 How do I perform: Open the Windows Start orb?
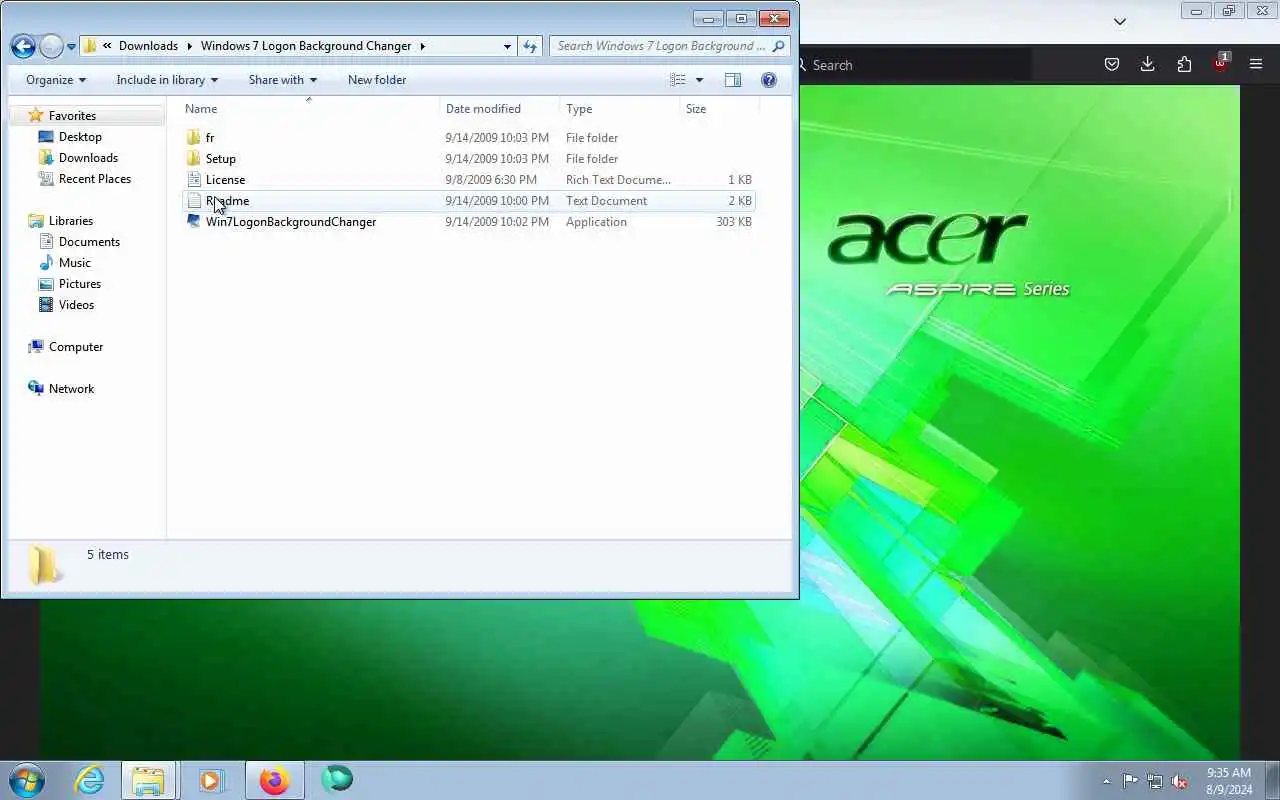tap(26, 780)
